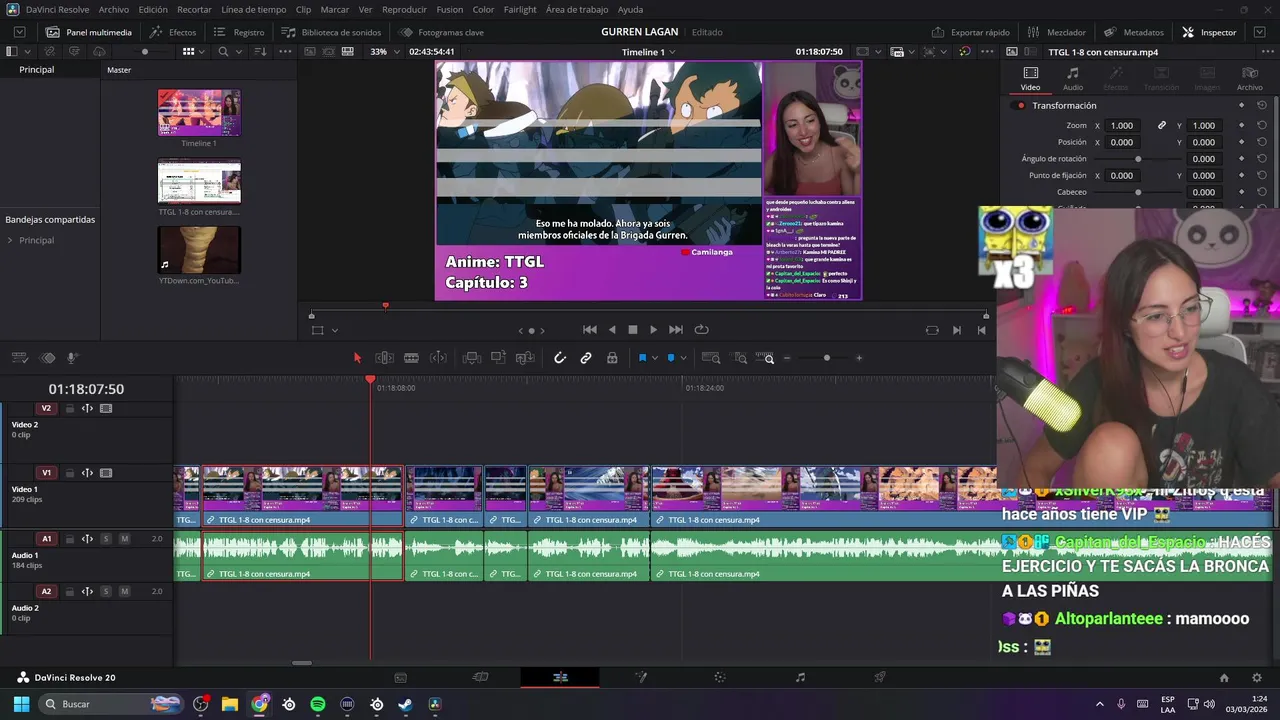Select Timeline 1 thumbnail in media pool
The width and height of the screenshot is (1280, 720).
(x=199, y=113)
